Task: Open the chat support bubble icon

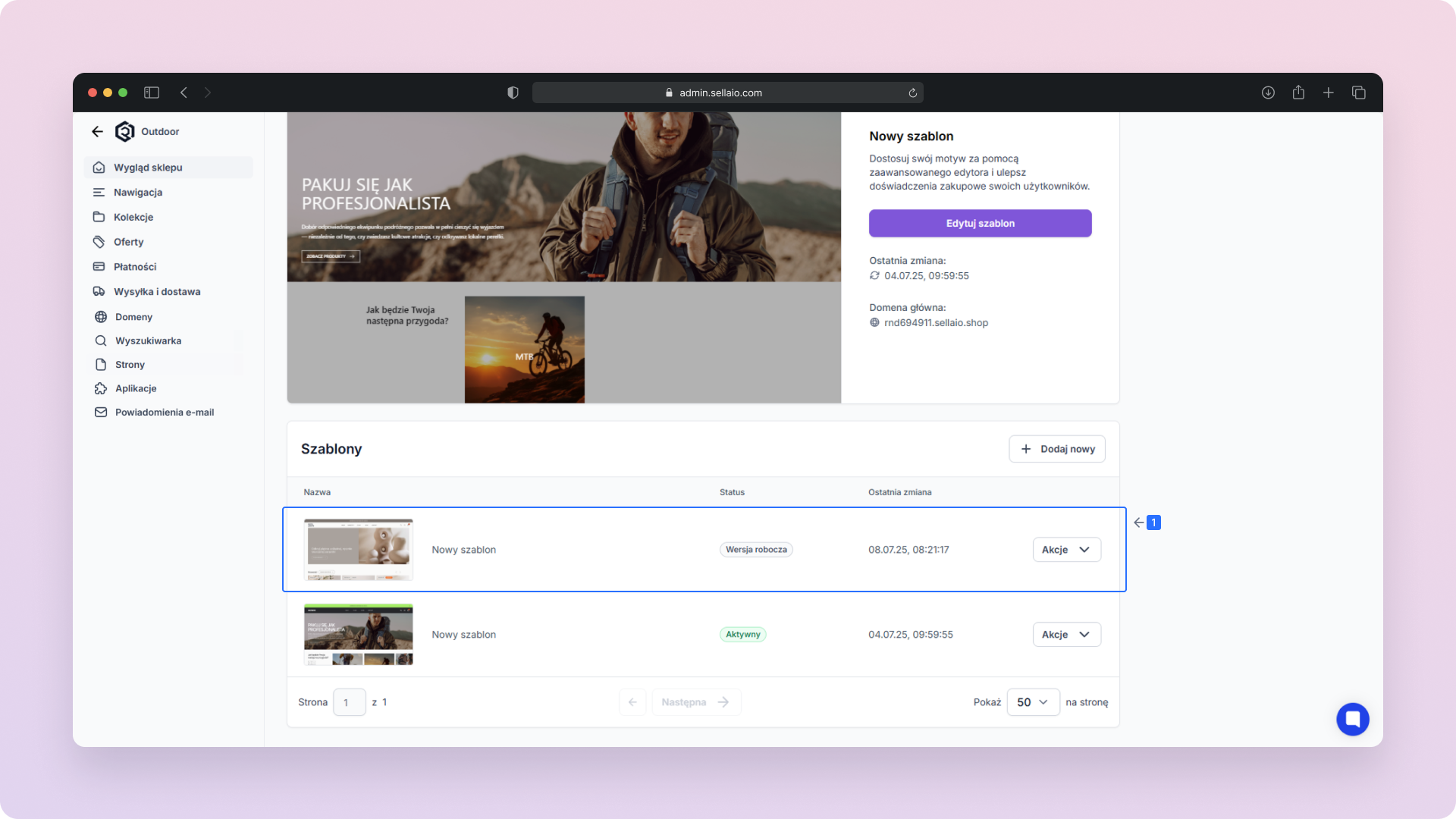Action: [1352, 719]
